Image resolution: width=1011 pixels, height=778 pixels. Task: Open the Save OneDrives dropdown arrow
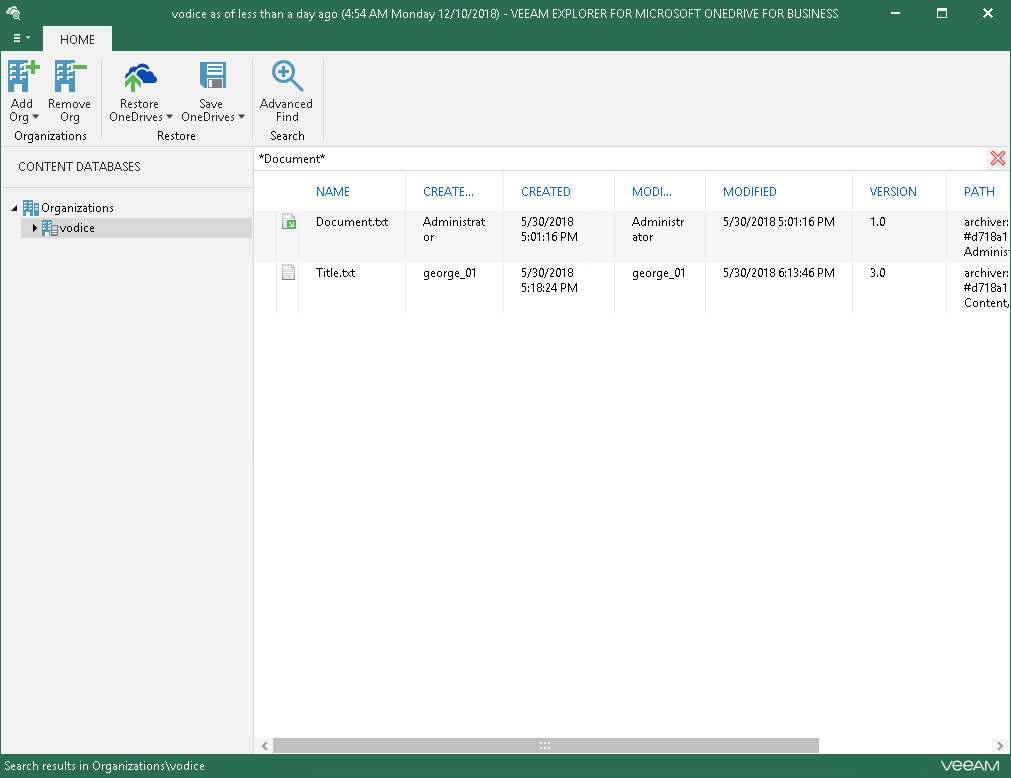241,117
